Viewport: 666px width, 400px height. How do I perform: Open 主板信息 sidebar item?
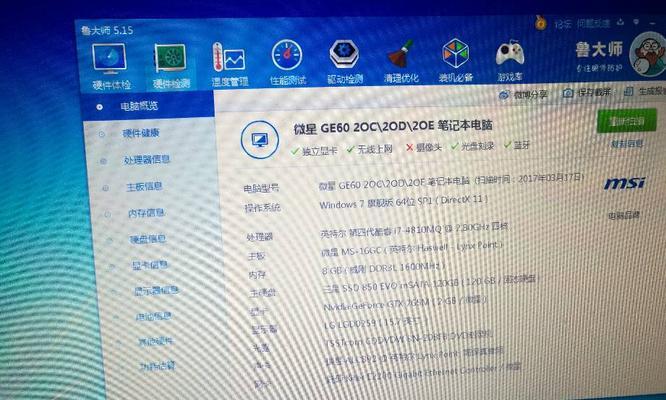(144, 186)
